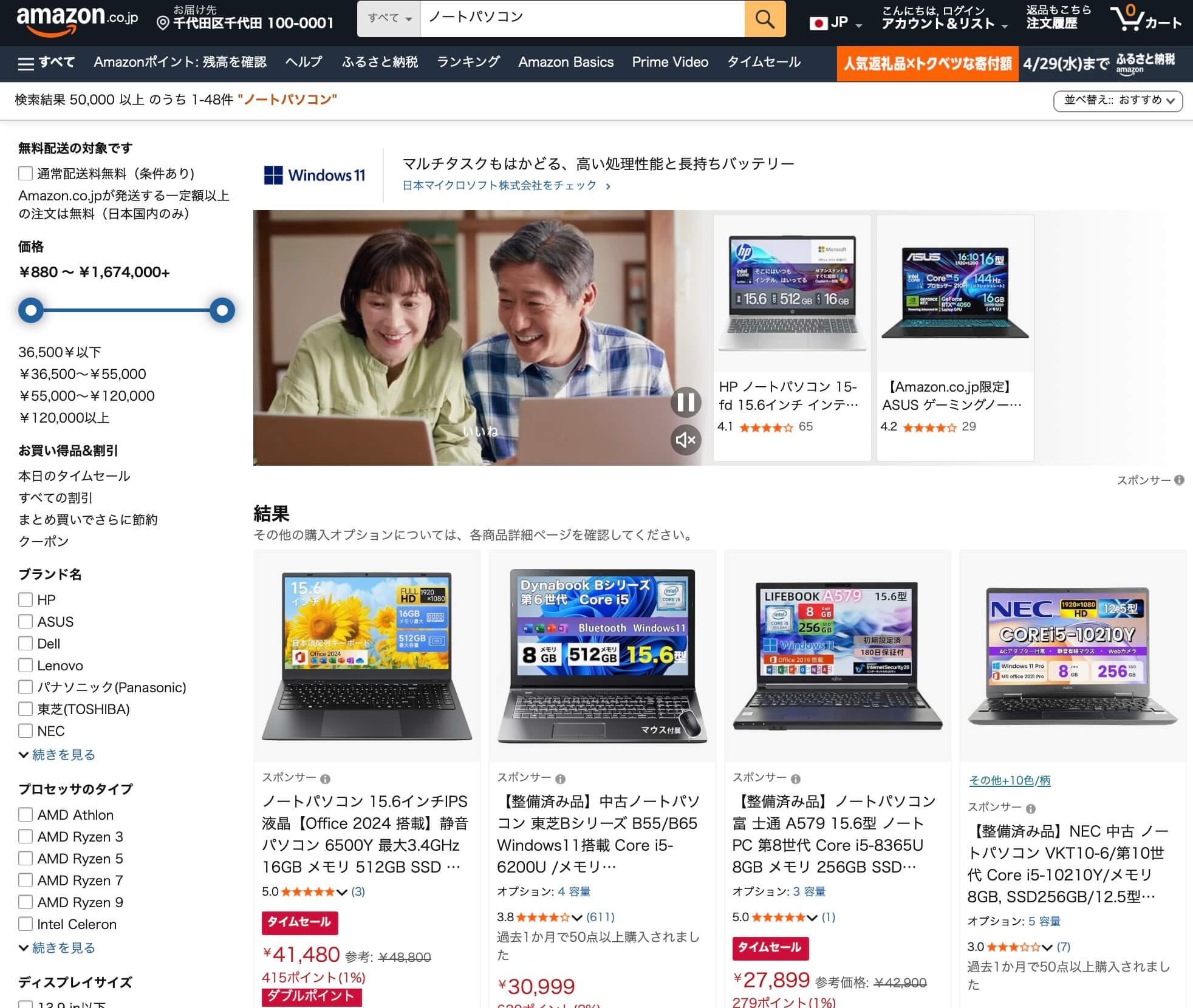
Task: Pause the Windows 11 ad video
Action: [686, 402]
